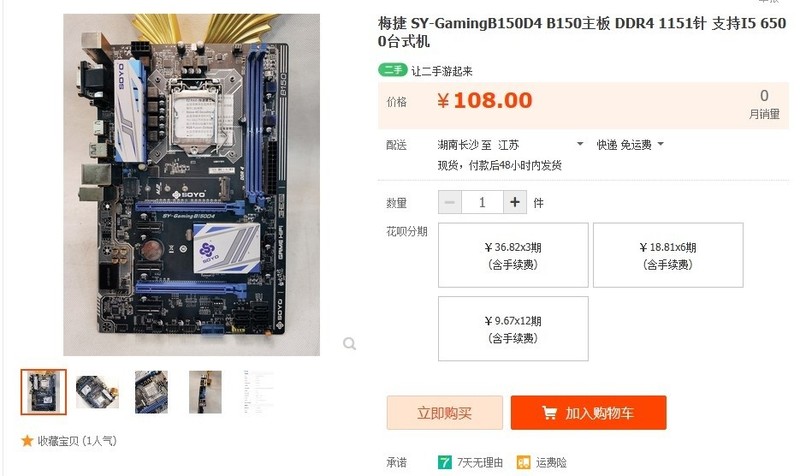Select the ¥18.81x6期 installment option
Image resolution: width=800 pixels, height=476 pixels.
click(x=668, y=255)
